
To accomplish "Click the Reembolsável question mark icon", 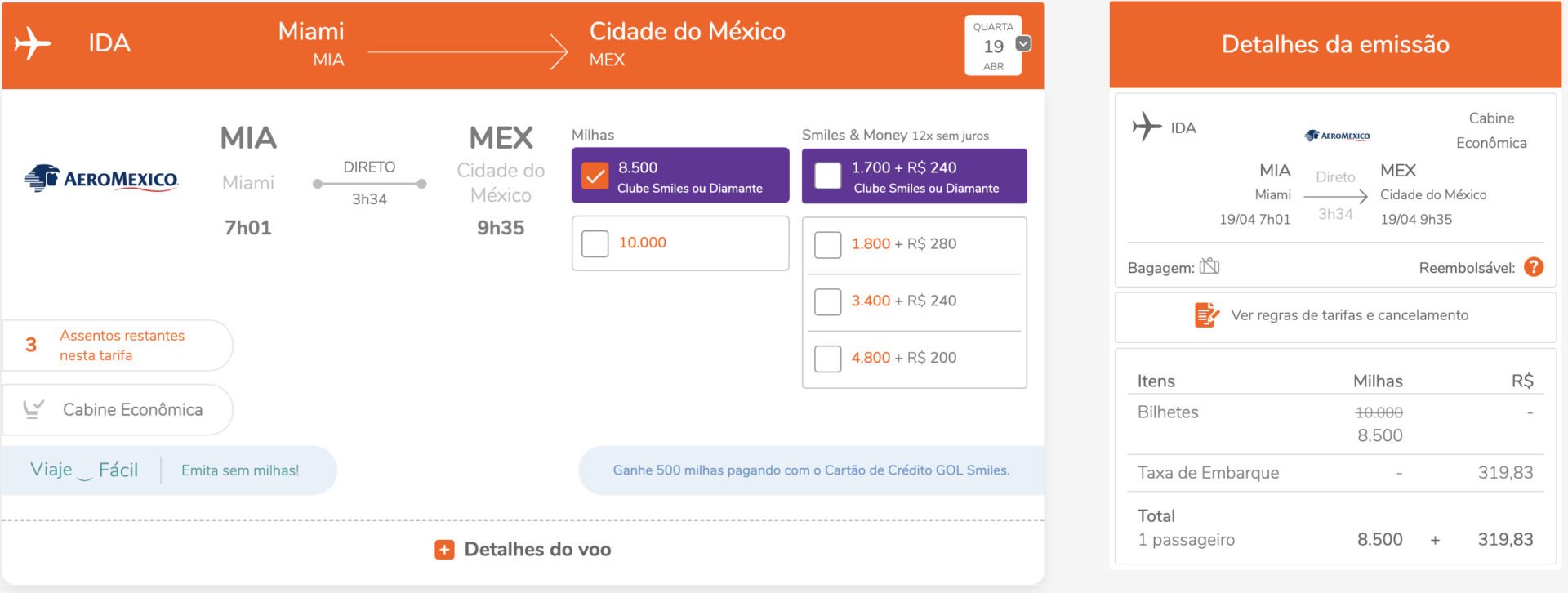I will 1534,267.
